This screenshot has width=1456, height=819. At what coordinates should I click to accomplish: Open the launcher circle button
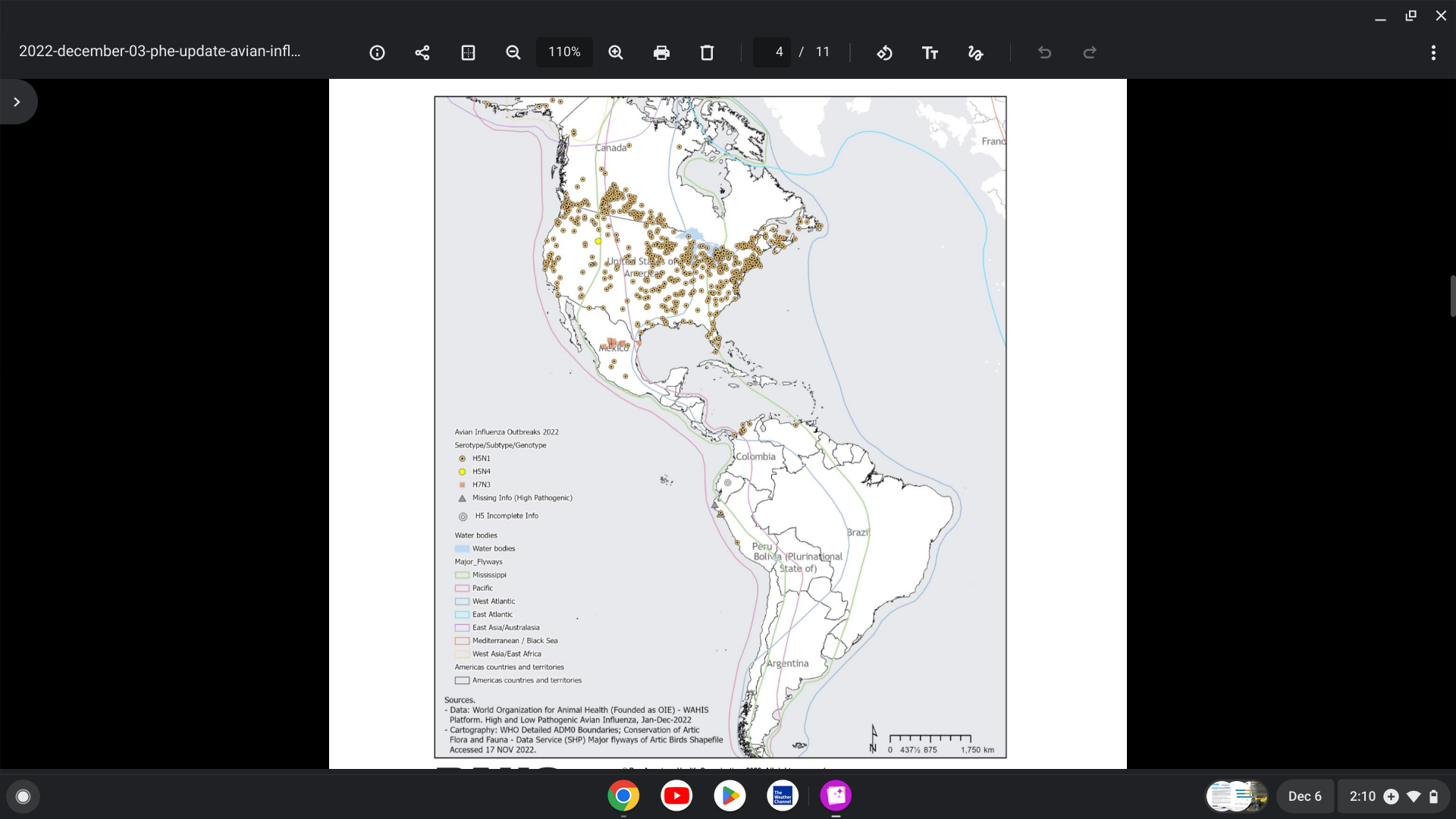click(x=23, y=796)
